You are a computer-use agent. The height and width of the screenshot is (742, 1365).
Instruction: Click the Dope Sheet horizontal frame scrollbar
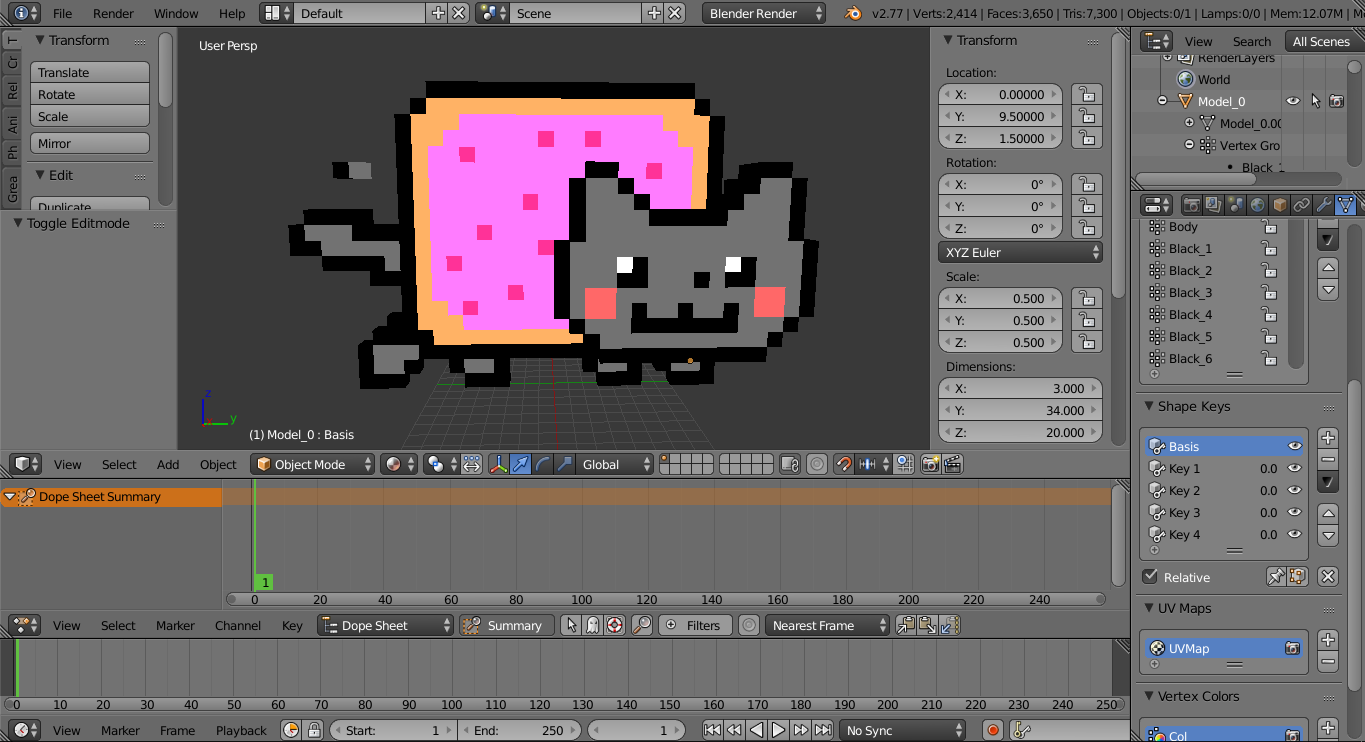tap(665, 599)
